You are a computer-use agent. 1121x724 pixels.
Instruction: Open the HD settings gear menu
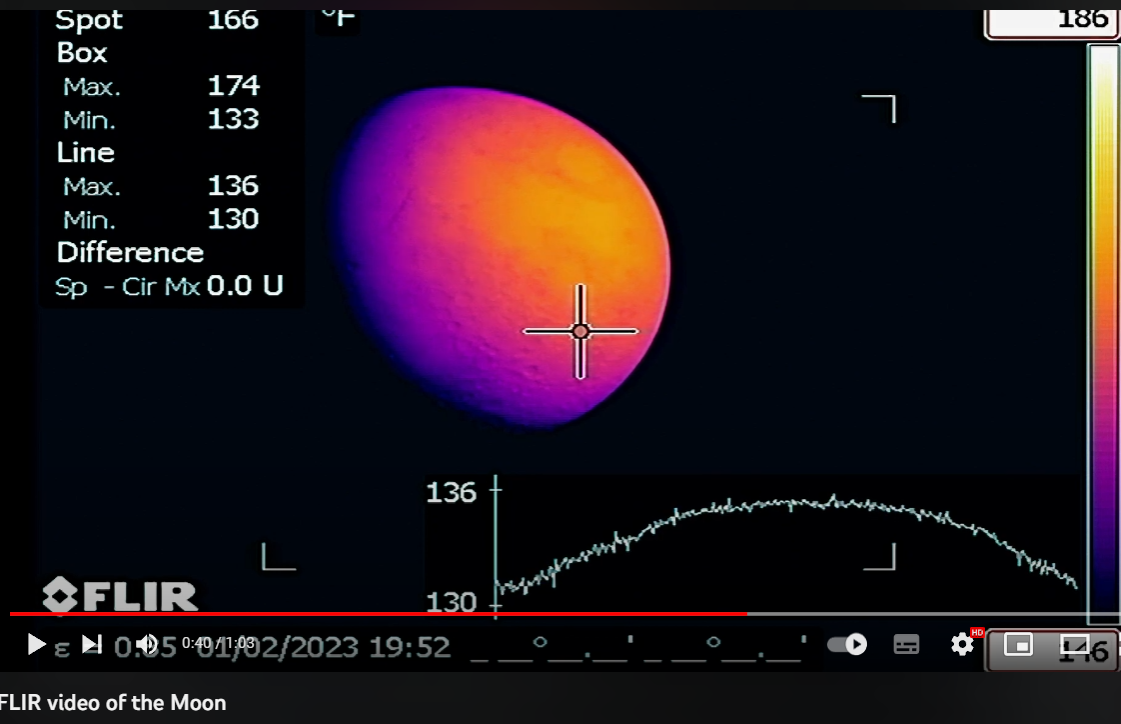click(x=962, y=644)
